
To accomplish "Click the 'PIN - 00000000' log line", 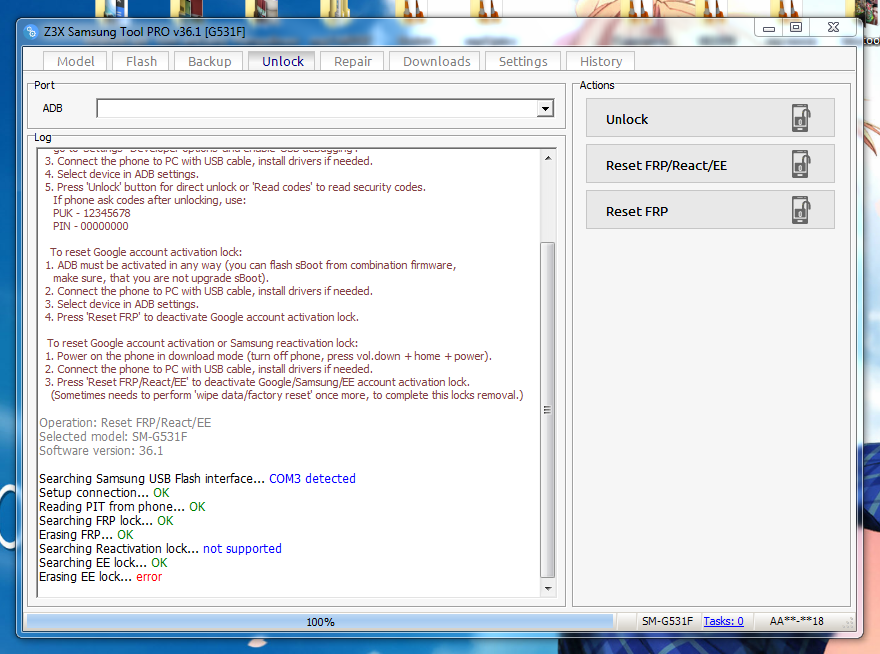I will (90, 226).
